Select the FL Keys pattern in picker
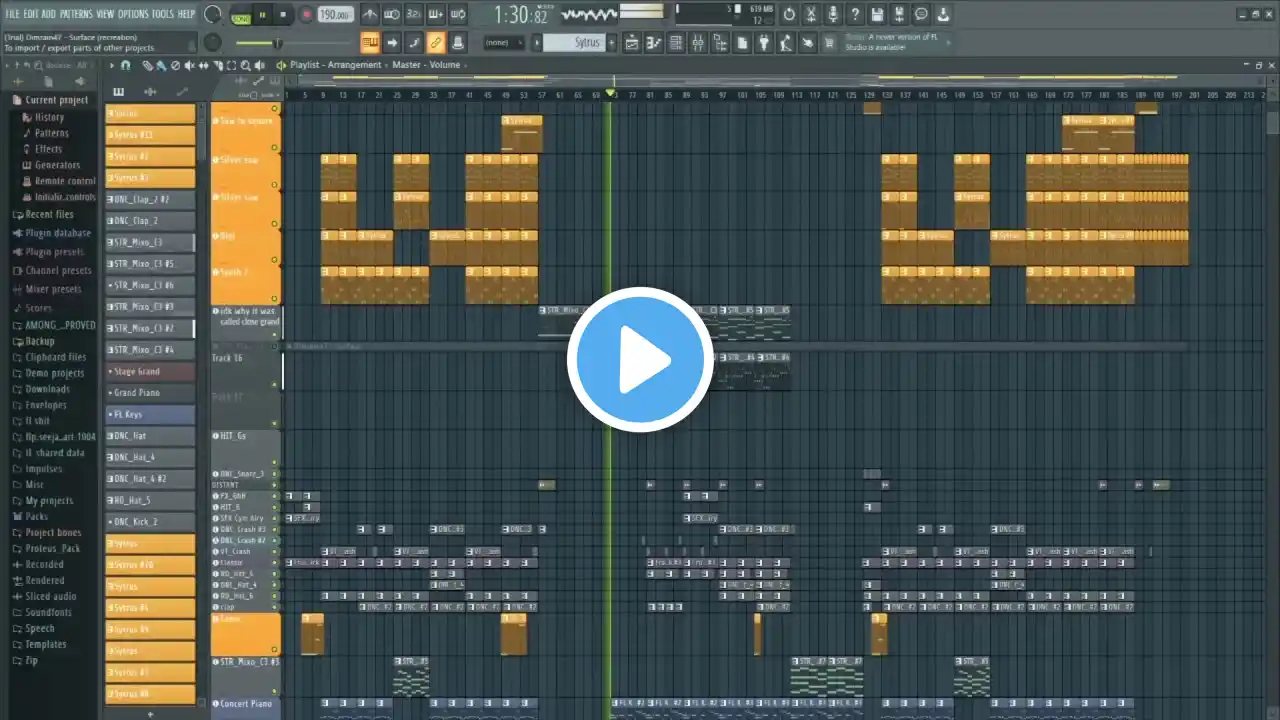 (150, 414)
